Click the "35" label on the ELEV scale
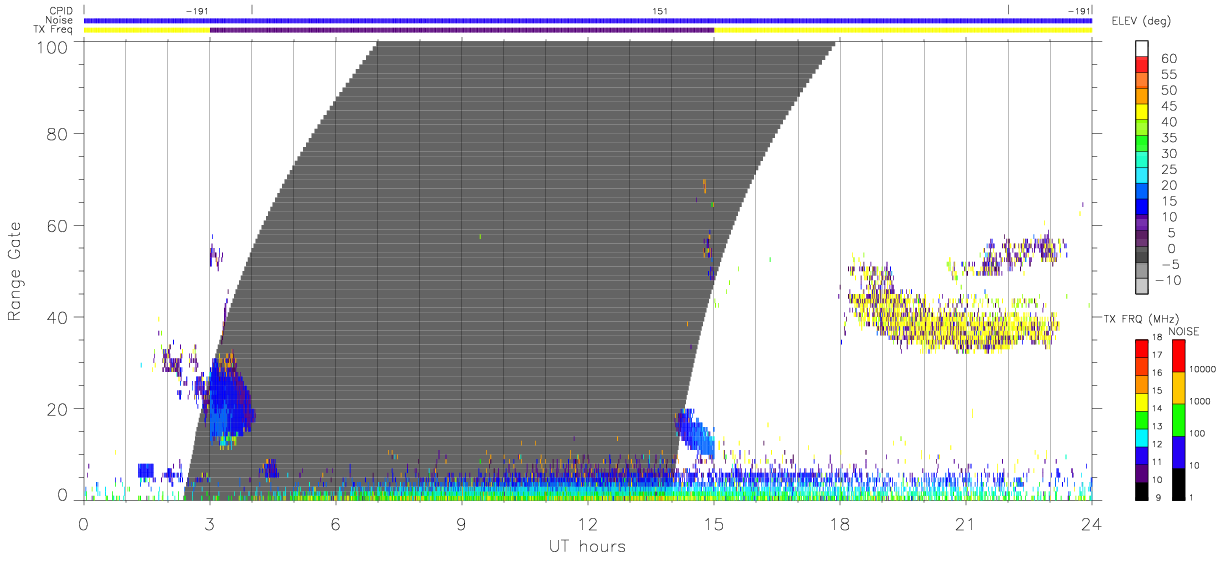1228x567 pixels. click(x=1168, y=138)
